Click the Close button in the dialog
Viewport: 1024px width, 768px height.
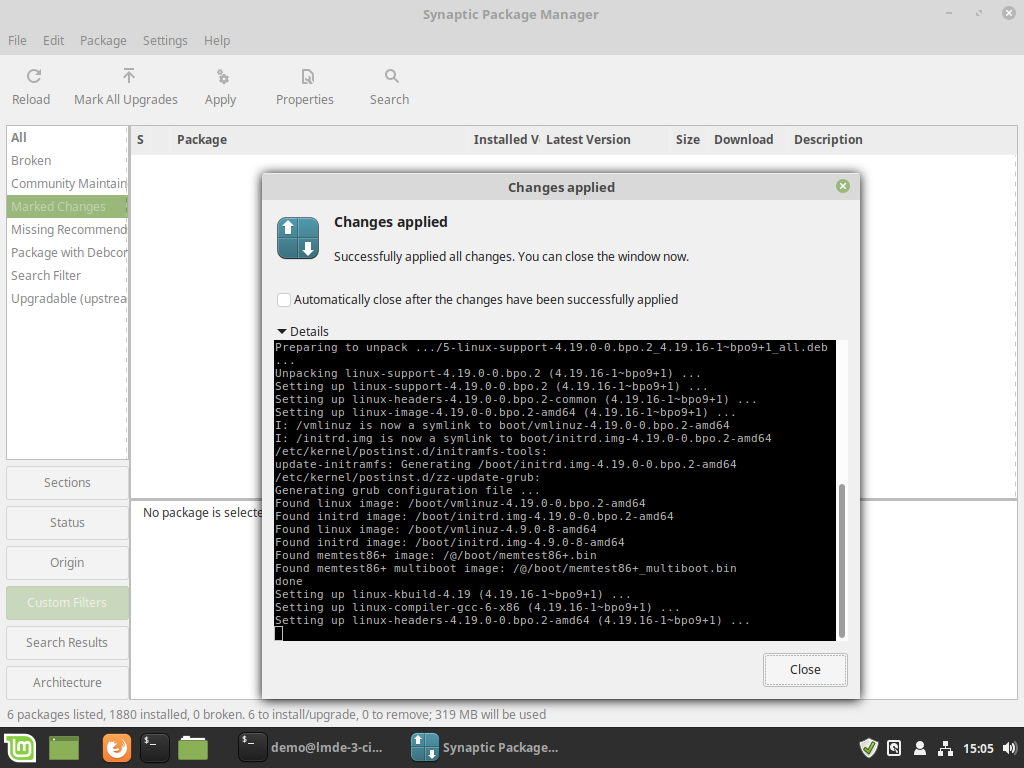(805, 669)
